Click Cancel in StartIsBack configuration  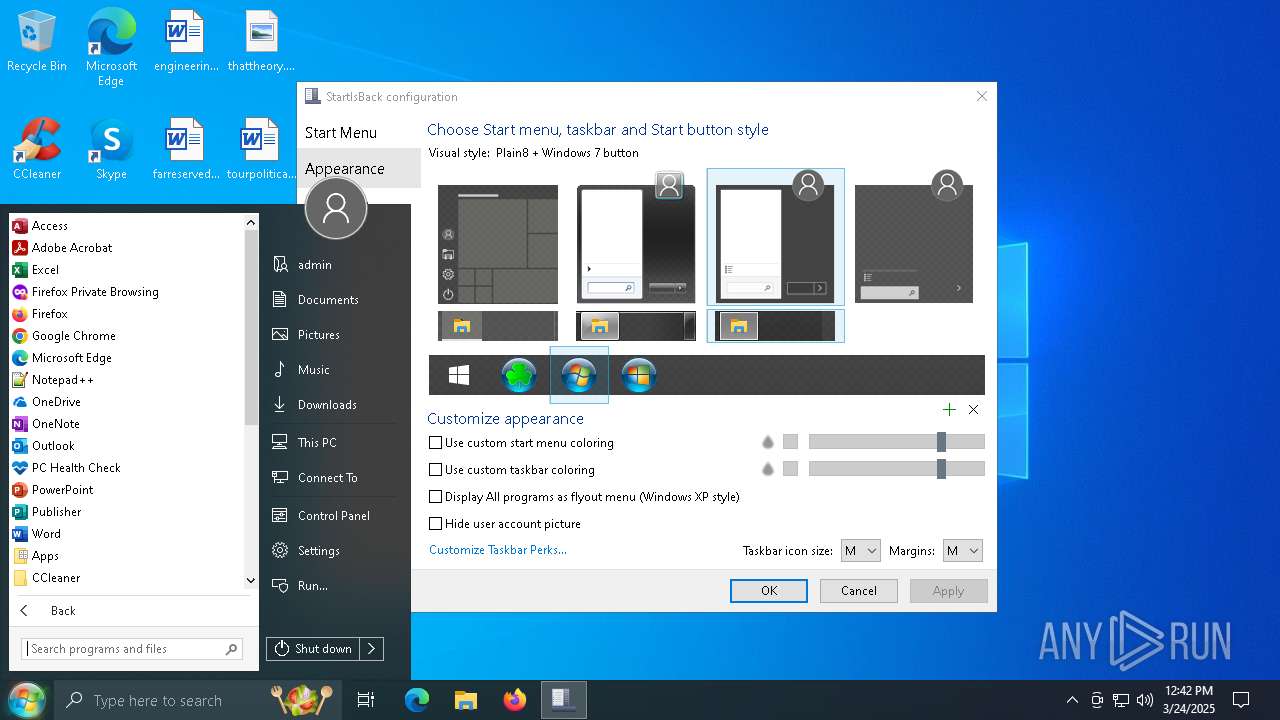(x=859, y=591)
